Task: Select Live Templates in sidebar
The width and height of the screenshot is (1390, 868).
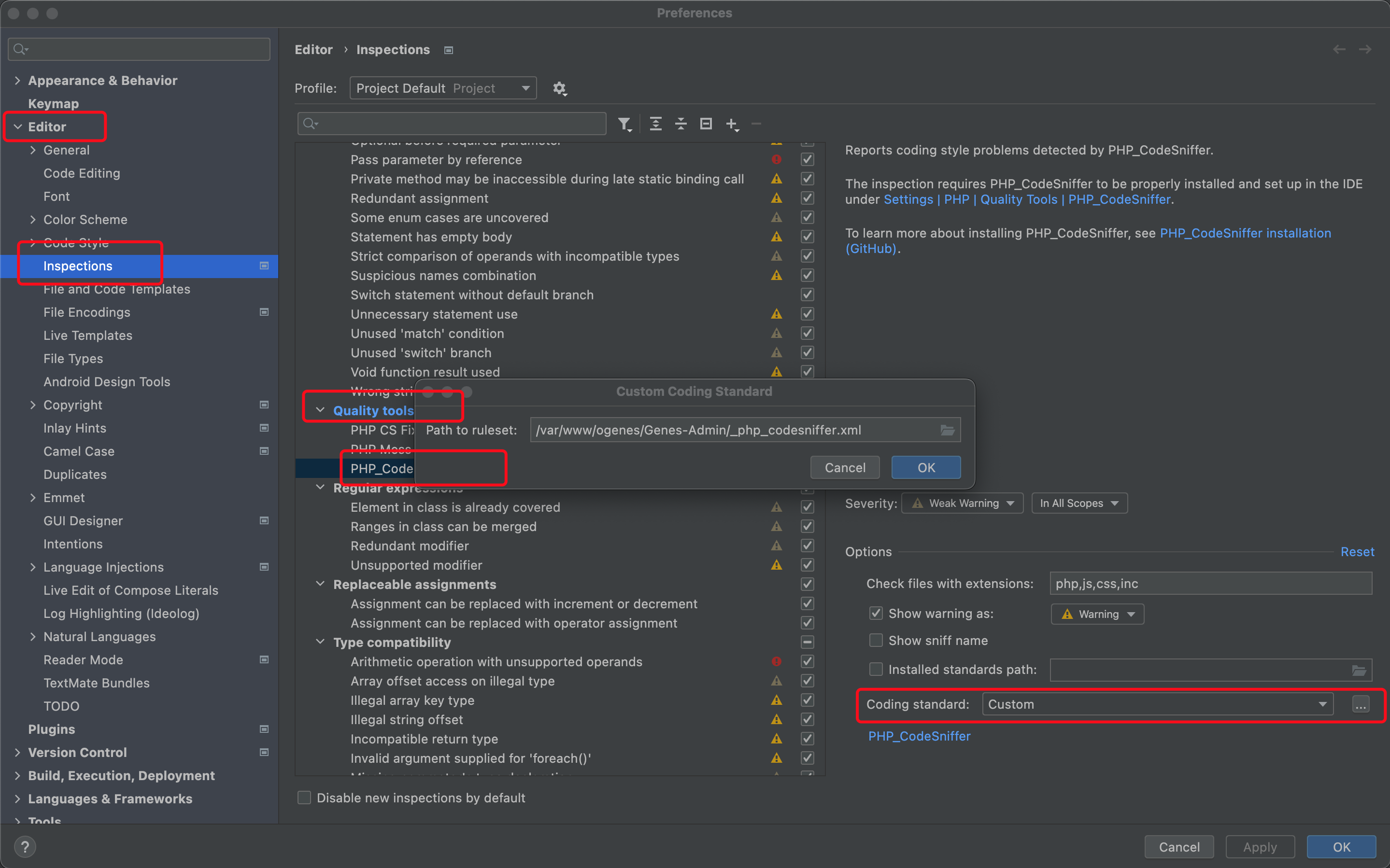Action: (88, 335)
